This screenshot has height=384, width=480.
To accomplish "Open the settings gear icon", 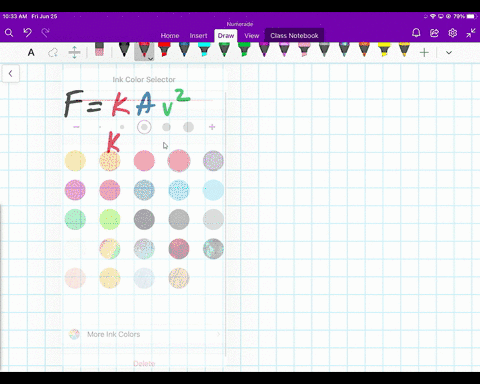I will (x=453, y=33).
